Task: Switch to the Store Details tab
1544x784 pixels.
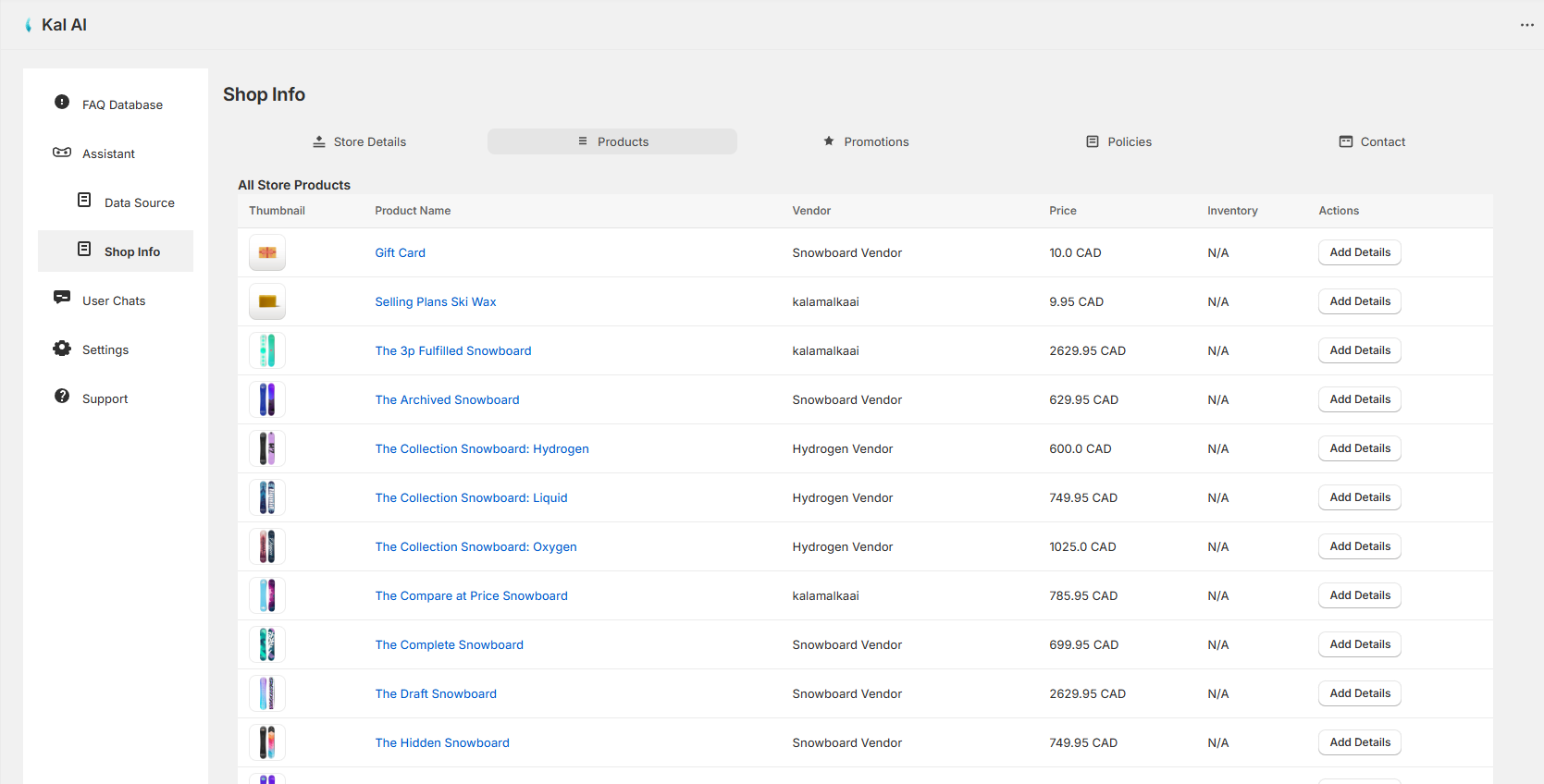Action: point(360,141)
